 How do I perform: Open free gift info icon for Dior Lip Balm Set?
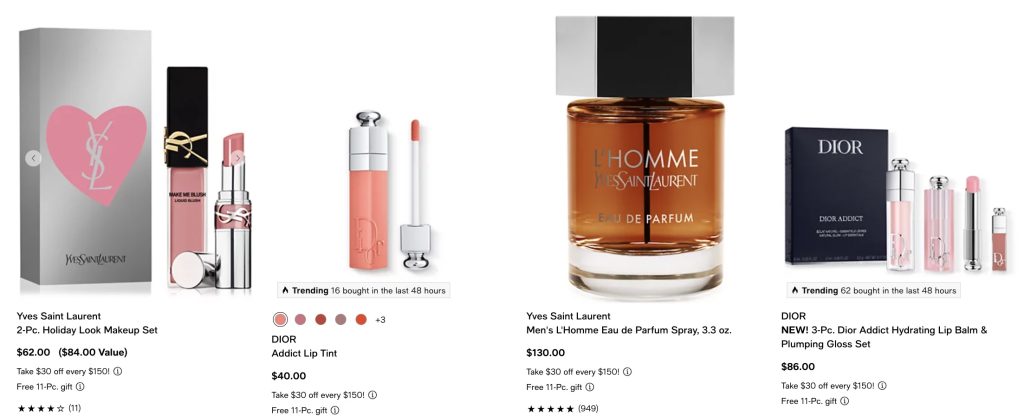coord(844,401)
